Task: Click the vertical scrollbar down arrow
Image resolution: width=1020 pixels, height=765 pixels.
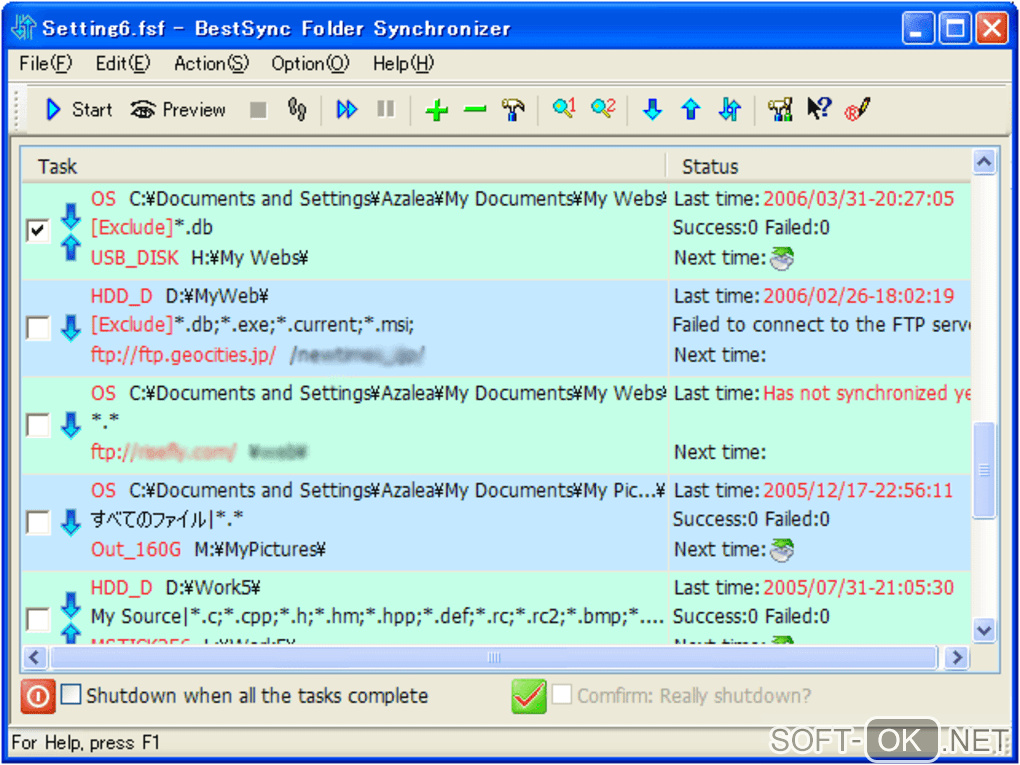Action: click(x=984, y=630)
